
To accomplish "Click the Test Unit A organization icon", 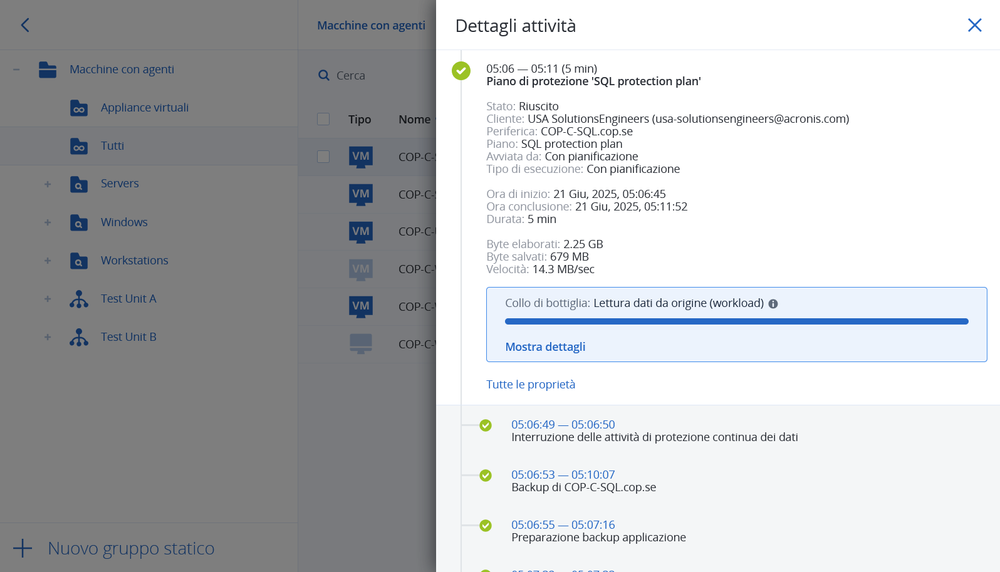I will coord(79,299).
